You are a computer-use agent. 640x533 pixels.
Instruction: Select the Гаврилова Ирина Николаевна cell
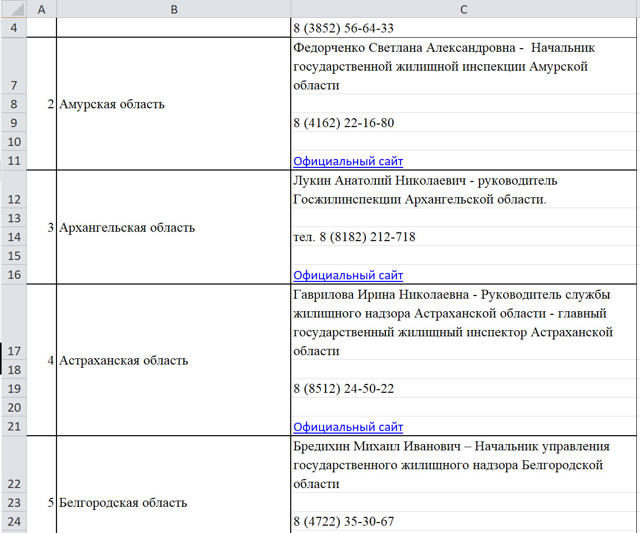click(464, 322)
